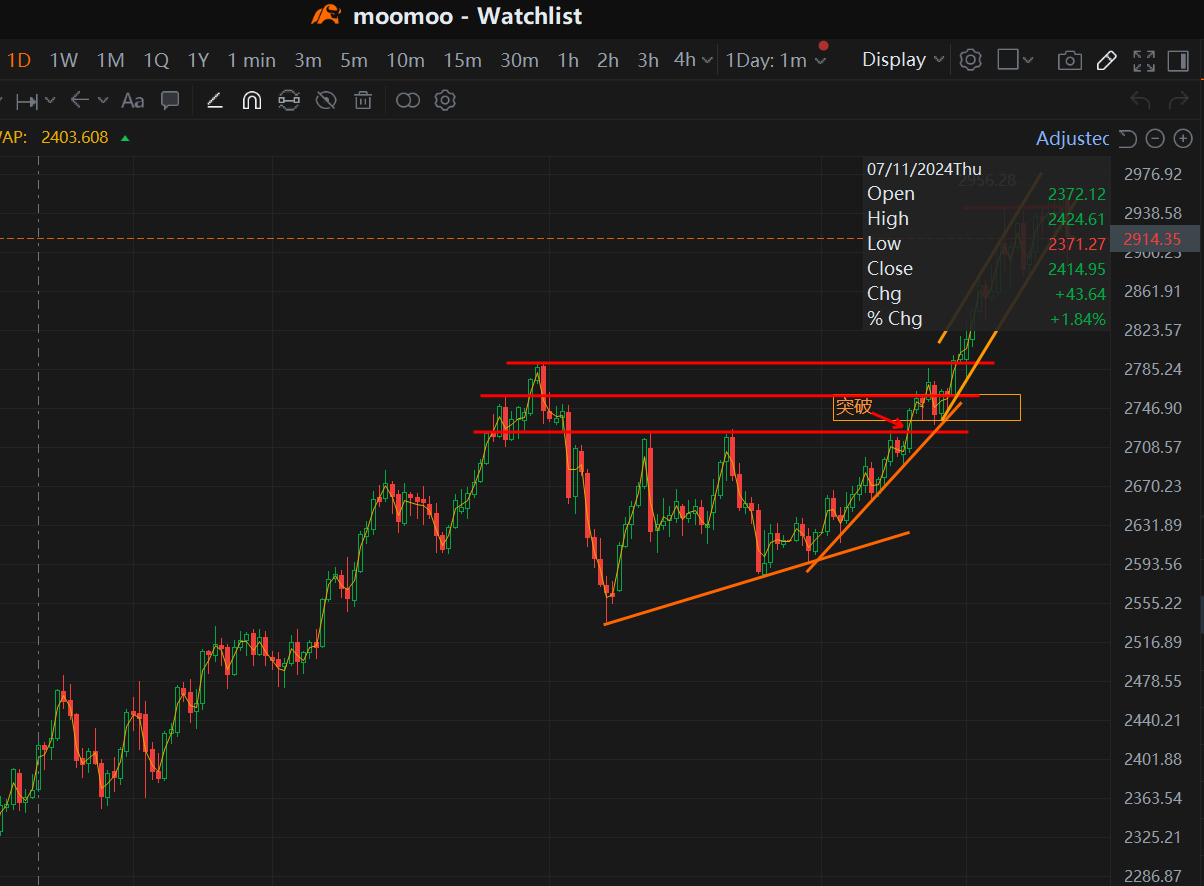Click the date 07/11/2024Thu in tooltip
Image resolution: width=1204 pixels, height=886 pixels.
[x=924, y=168]
